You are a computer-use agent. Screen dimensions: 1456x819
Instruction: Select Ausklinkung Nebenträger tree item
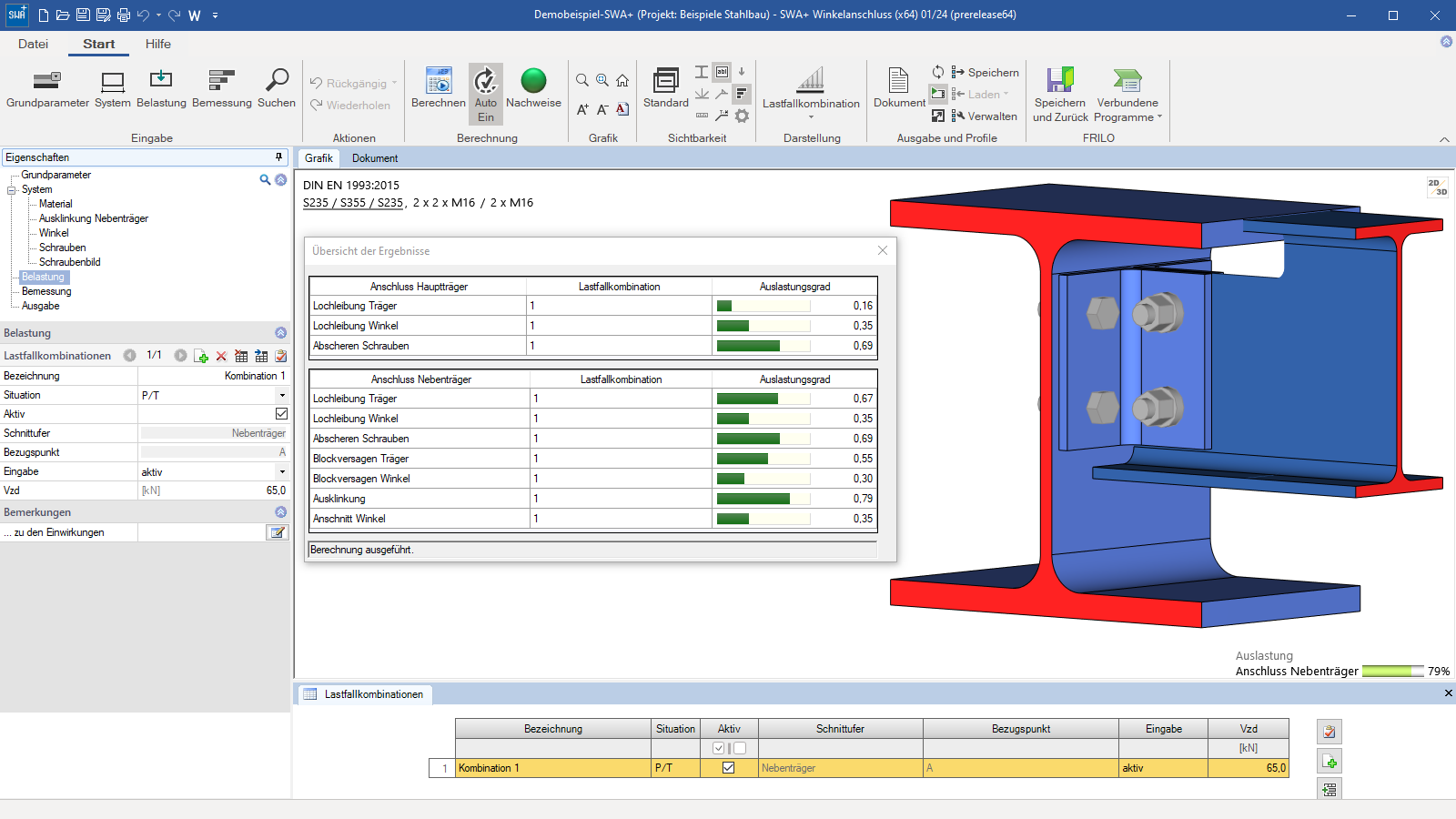94,218
